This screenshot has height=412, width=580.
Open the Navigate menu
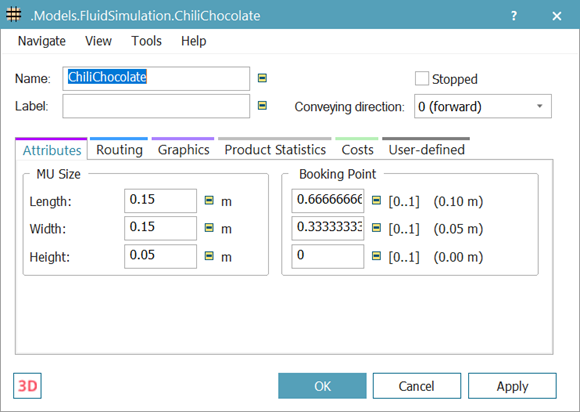42,41
